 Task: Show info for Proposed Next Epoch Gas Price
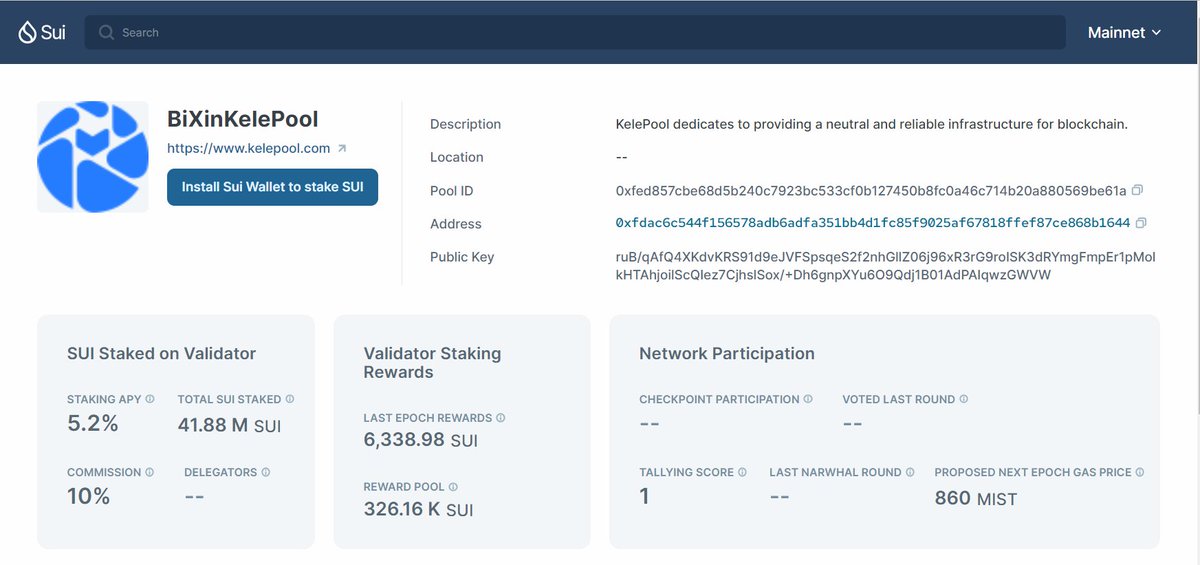point(1140,472)
